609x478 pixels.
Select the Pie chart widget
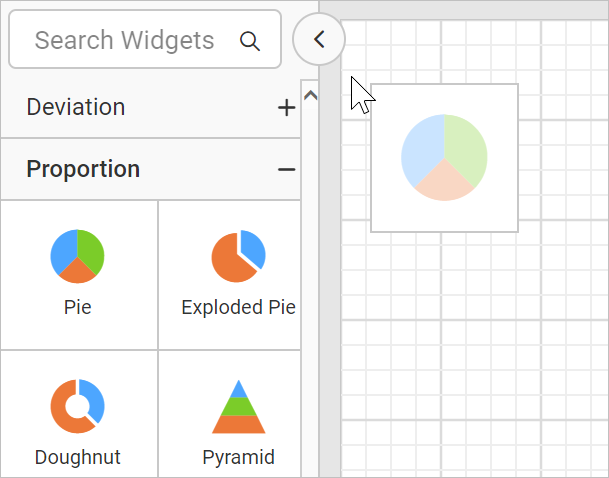pos(79,275)
